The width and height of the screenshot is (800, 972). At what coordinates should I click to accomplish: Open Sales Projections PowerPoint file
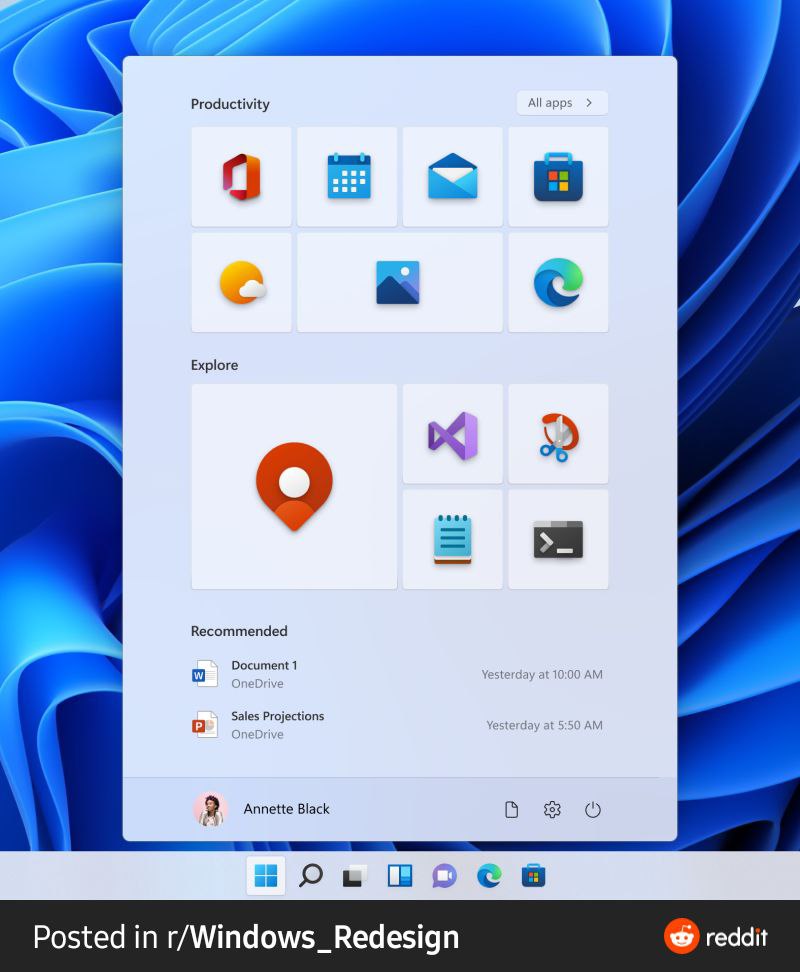click(x=397, y=725)
